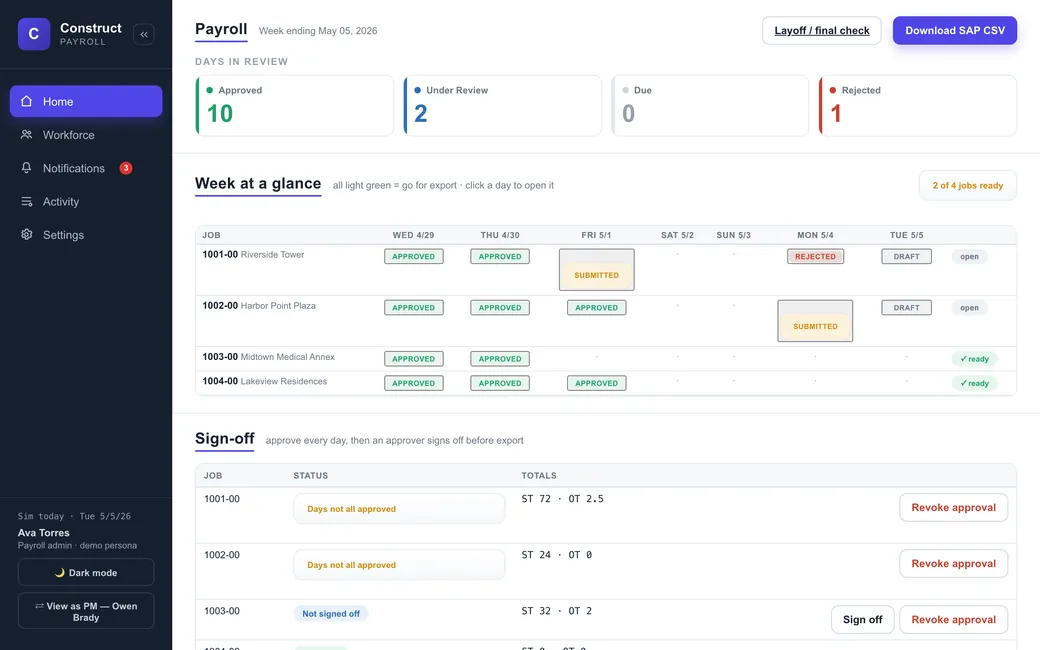The image size is (1040, 650).
Task: Go to the Activity page
Action: [86, 202]
